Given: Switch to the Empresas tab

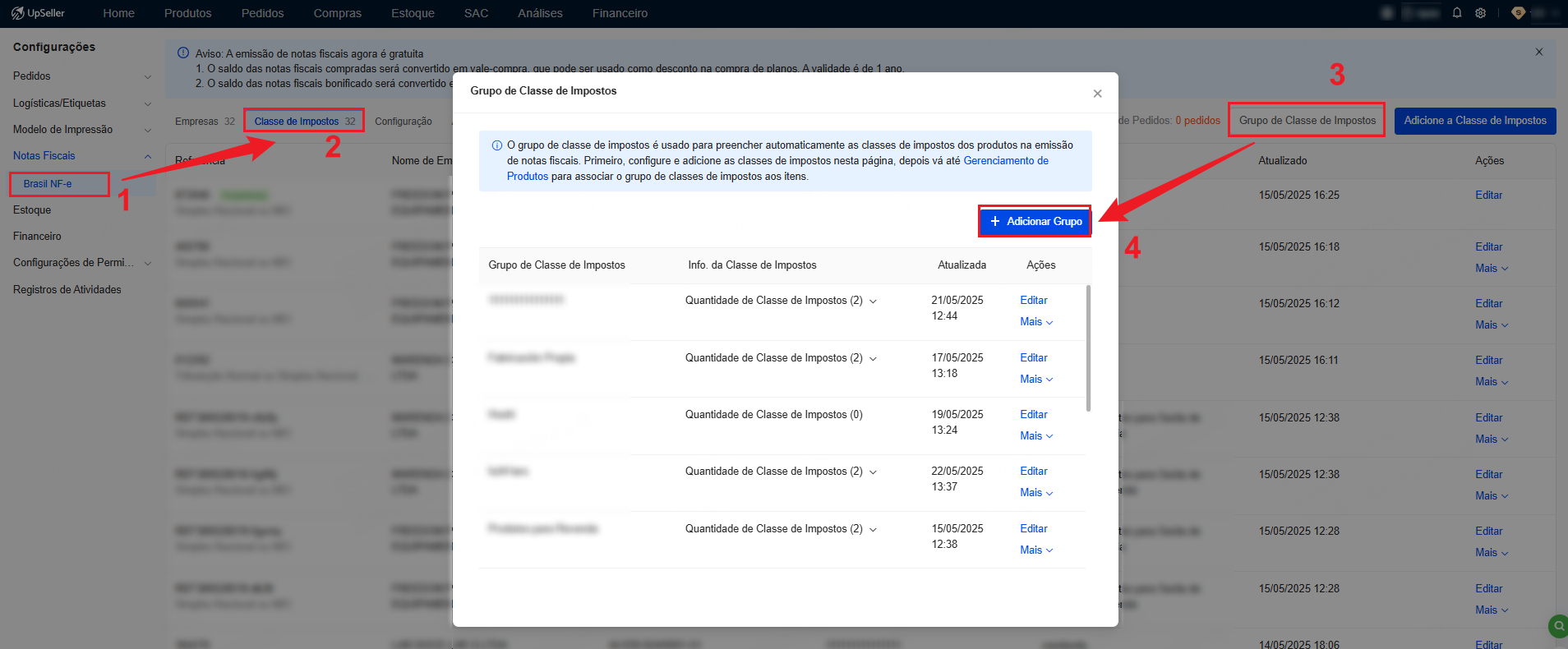Looking at the screenshot, I should [x=205, y=122].
